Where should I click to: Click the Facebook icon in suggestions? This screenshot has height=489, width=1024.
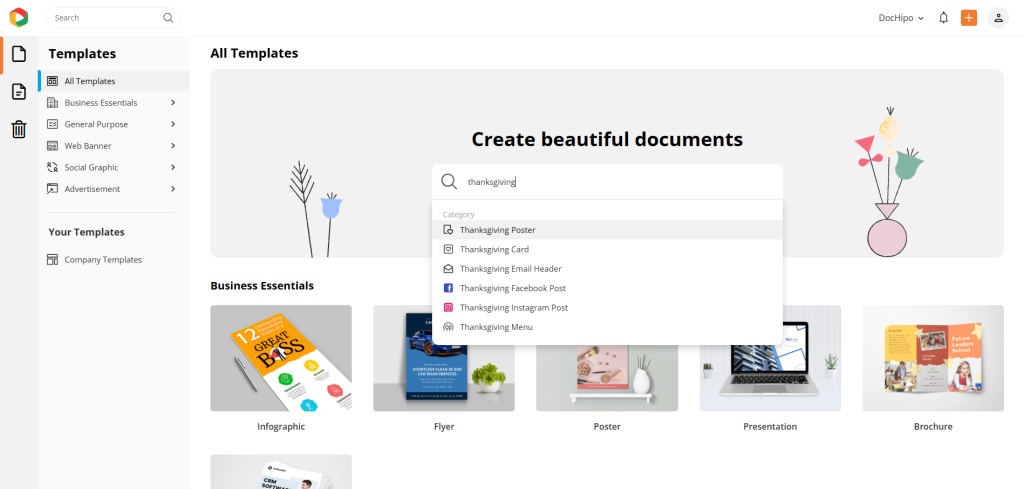(x=448, y=288)
